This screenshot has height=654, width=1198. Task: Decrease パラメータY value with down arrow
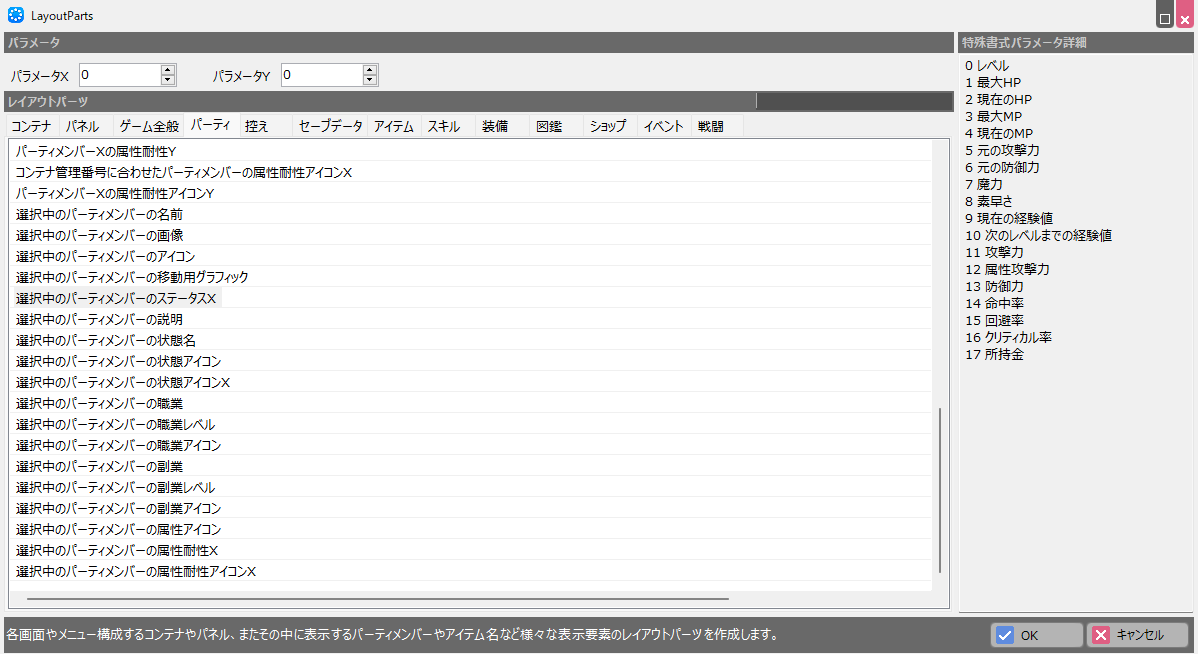[x=370, y=80]
